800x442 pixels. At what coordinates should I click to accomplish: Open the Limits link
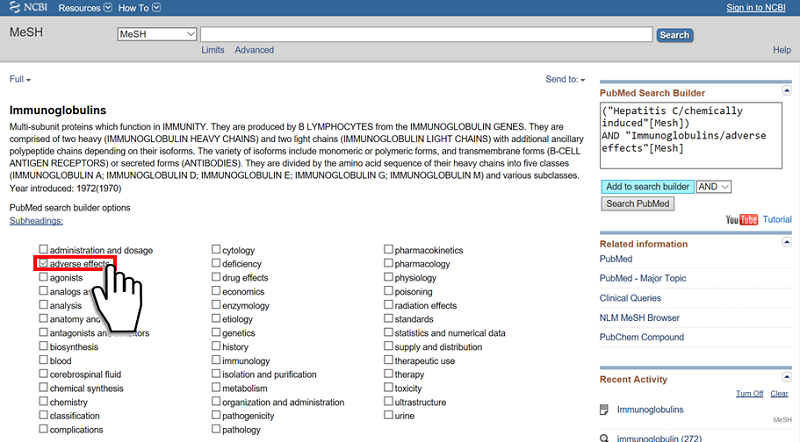point(213,50)
